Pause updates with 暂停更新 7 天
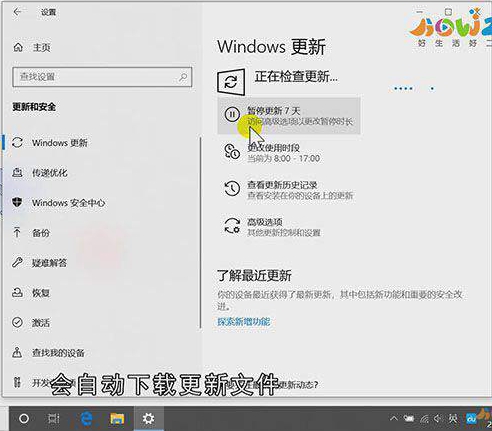 (289, 116)
